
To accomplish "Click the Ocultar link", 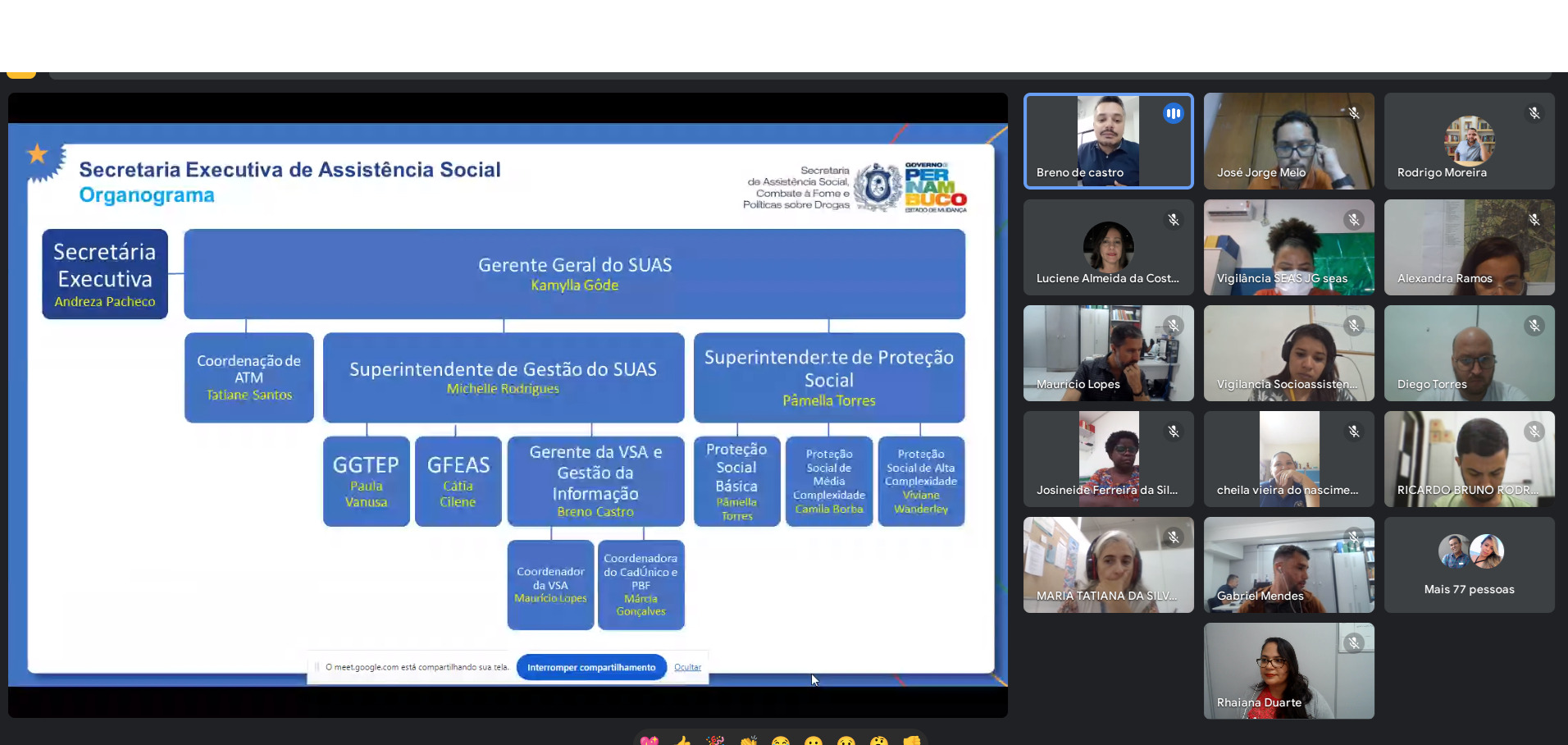I will (x=687, y=667).
